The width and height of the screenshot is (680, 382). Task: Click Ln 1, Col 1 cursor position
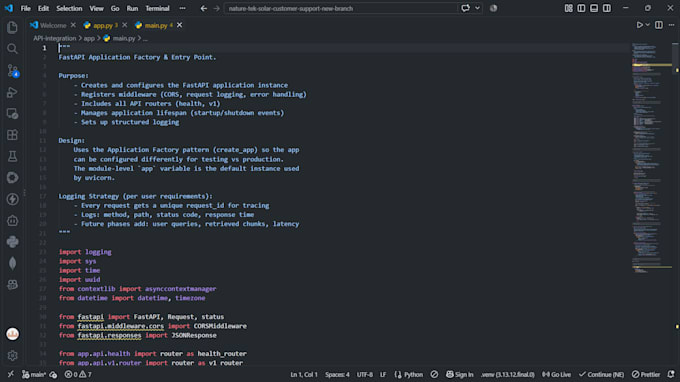click(x=304, y=374)
